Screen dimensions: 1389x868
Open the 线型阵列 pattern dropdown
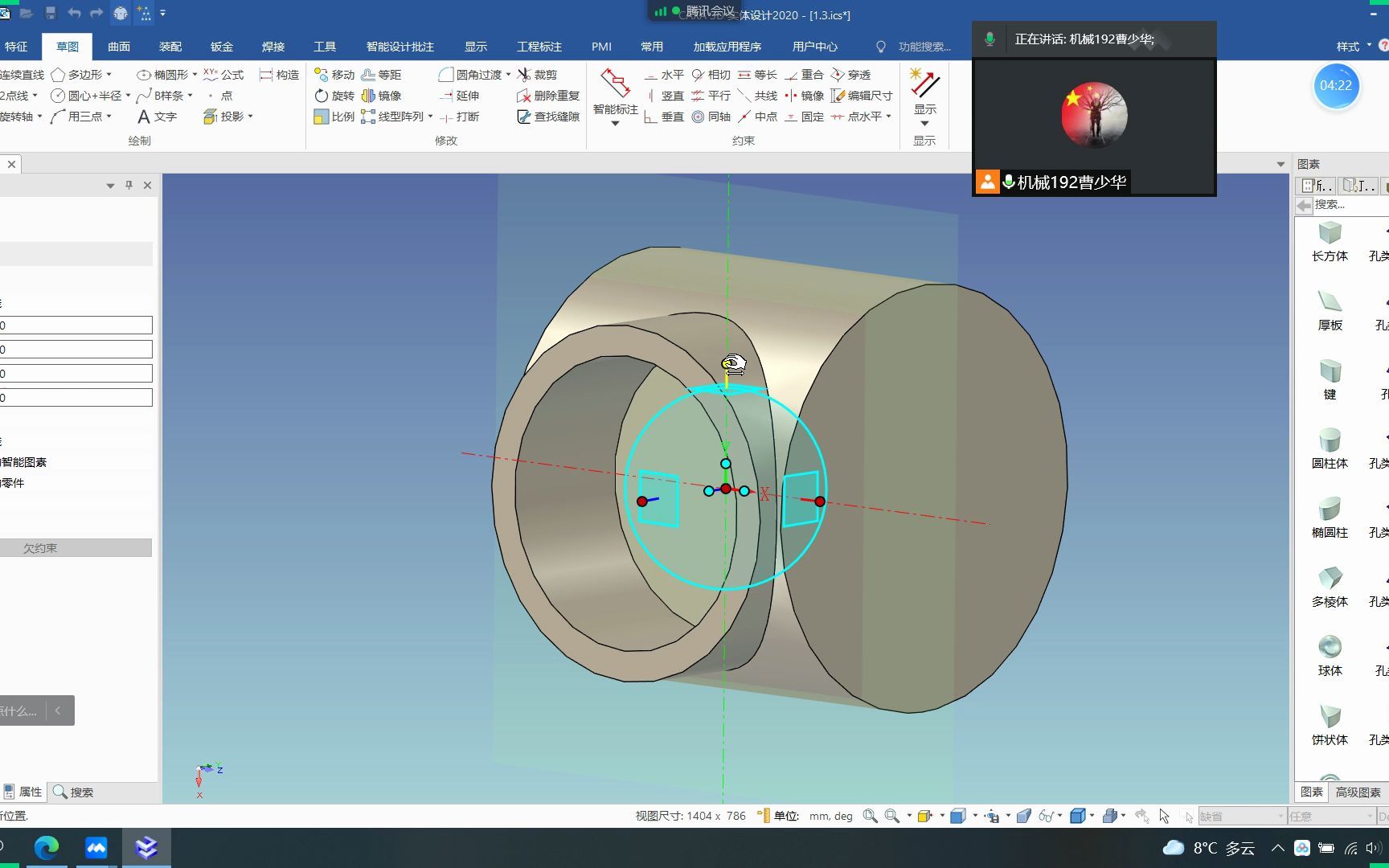(431, 117)
